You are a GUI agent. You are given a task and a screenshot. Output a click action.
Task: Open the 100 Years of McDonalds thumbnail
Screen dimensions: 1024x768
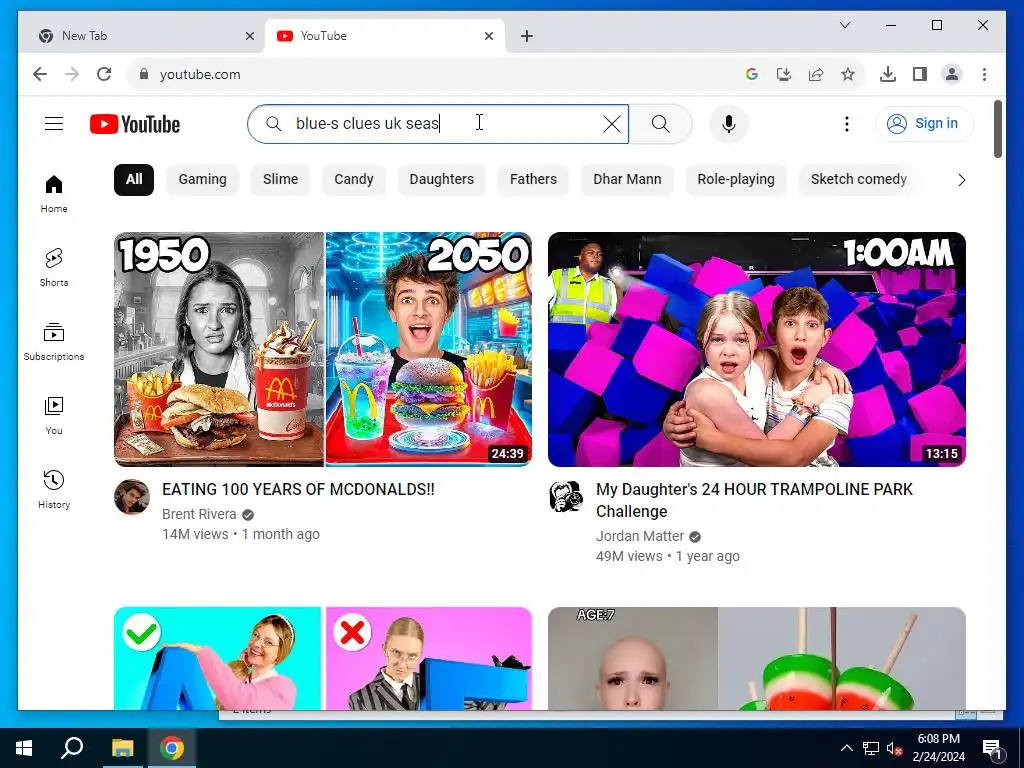click(x=323, y=349)
